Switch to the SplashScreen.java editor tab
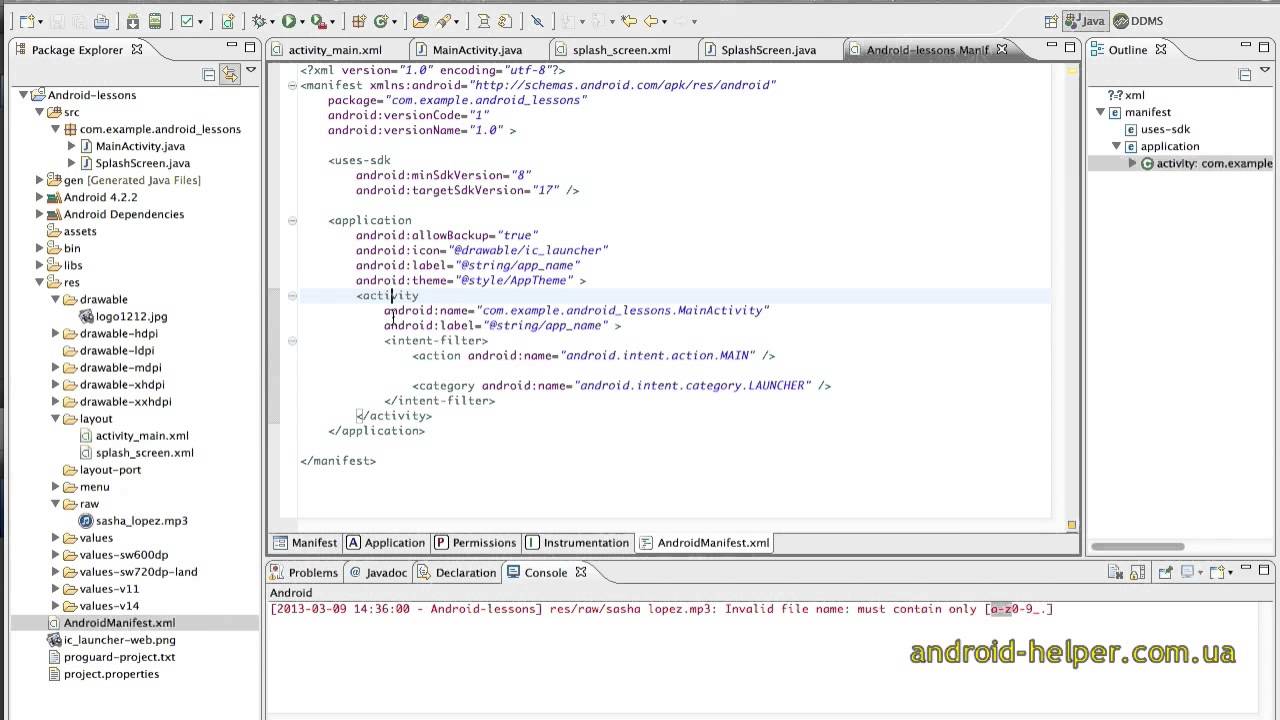This screenshot has width=1280, height=720. [768, 50]
